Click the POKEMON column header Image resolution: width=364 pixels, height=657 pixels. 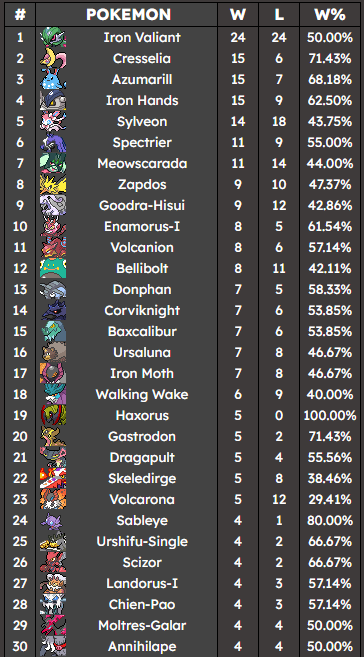click(x=128, y=15)
